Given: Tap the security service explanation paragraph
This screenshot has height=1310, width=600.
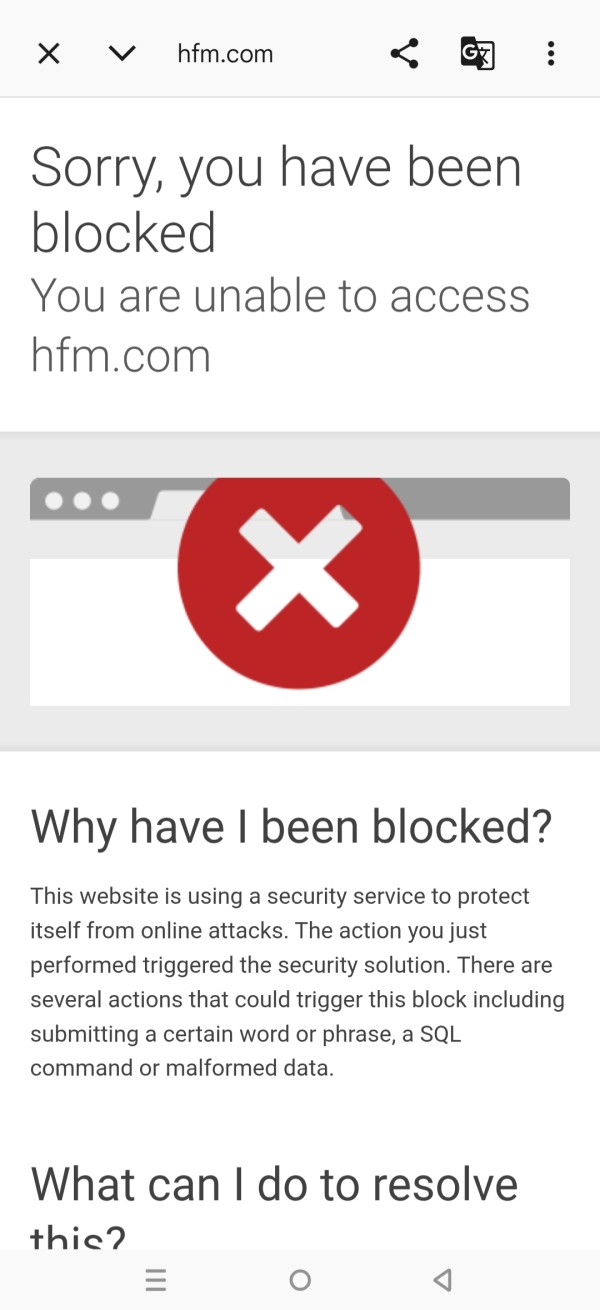Looking at the screenshot, I should 297,982.
